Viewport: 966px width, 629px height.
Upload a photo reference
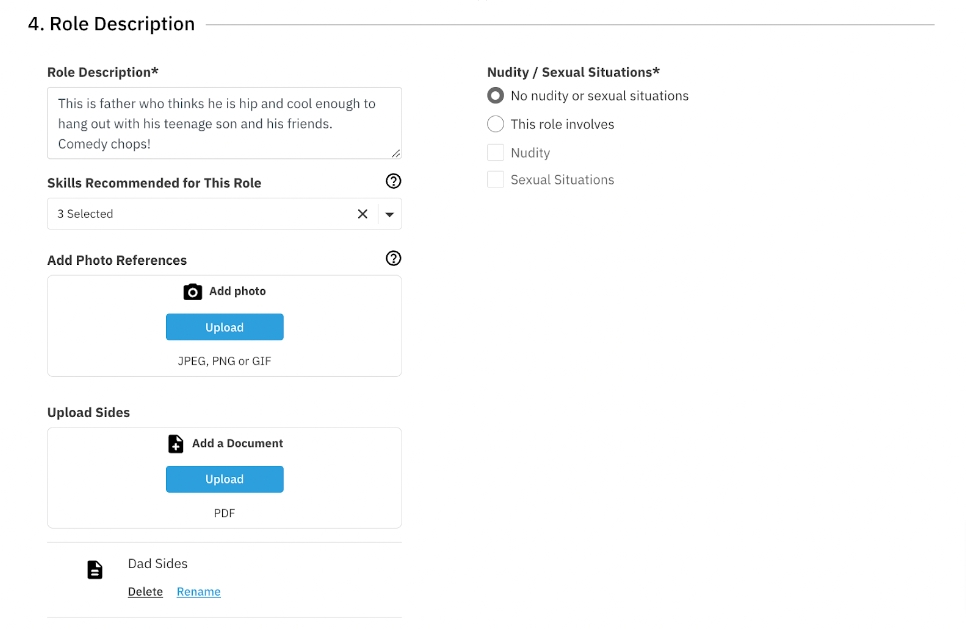click(224, 327)
